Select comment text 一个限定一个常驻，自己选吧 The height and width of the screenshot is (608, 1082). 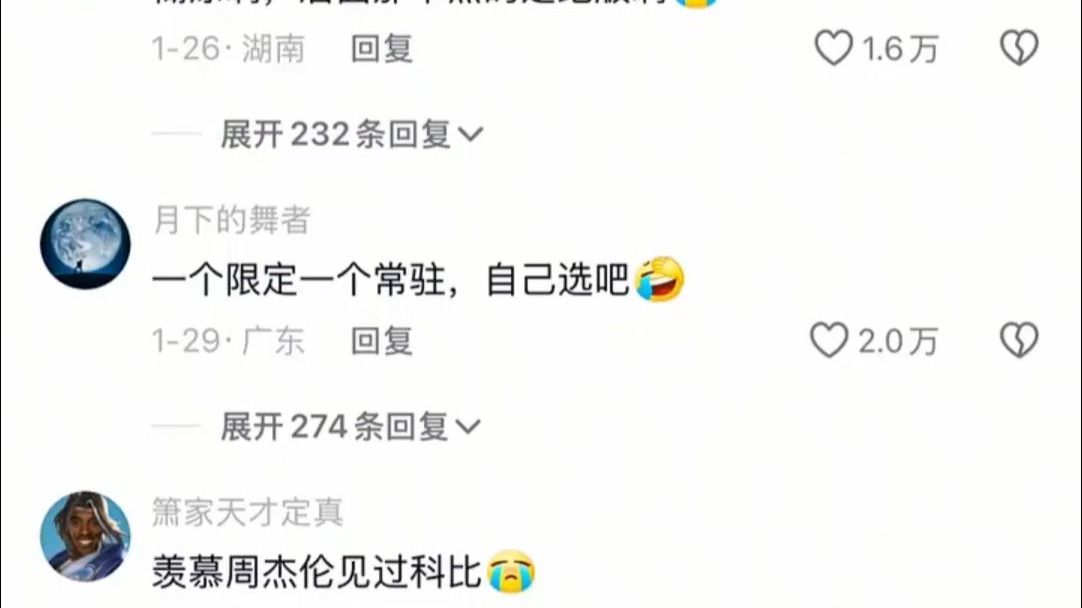coord(391,280)
